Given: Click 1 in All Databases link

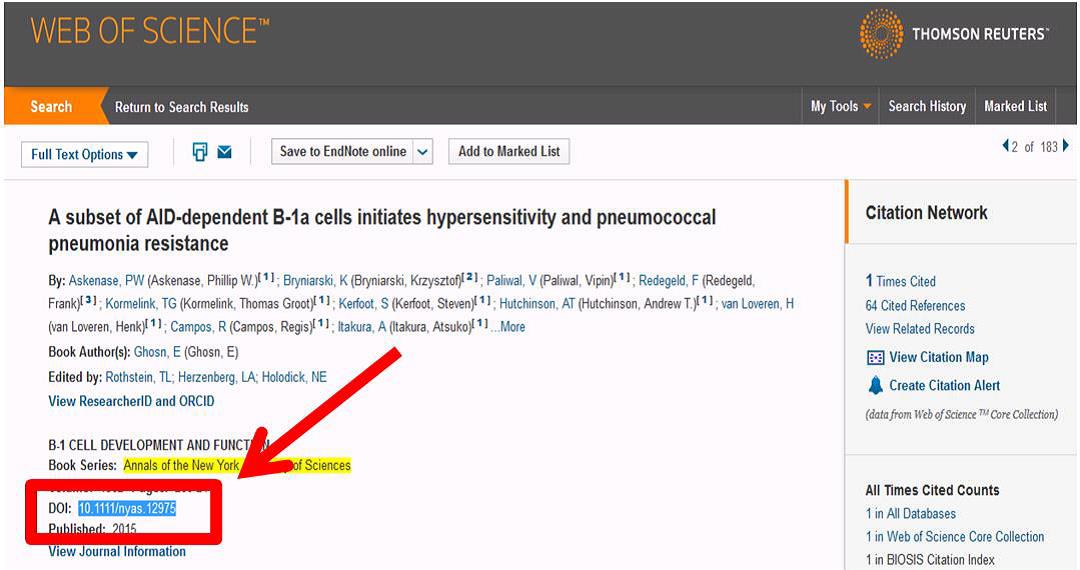Looking at the screenshot, I should (911, 514).
